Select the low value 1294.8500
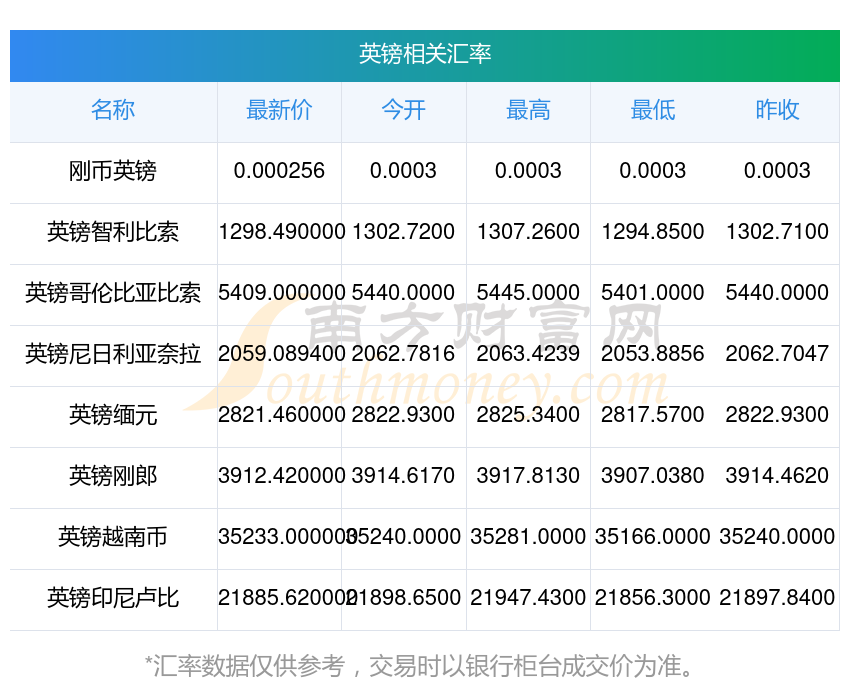This screenshot has height=698, width=850. (x=653, y=232)
